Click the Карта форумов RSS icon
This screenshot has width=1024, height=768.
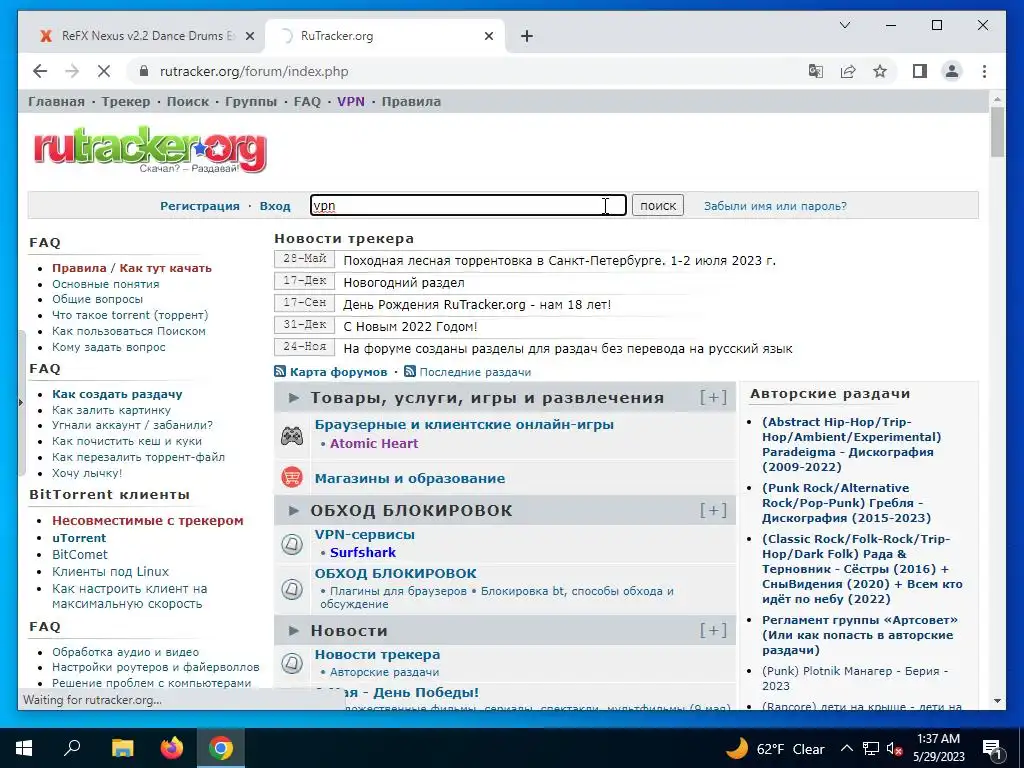click(x=280, y=372)
